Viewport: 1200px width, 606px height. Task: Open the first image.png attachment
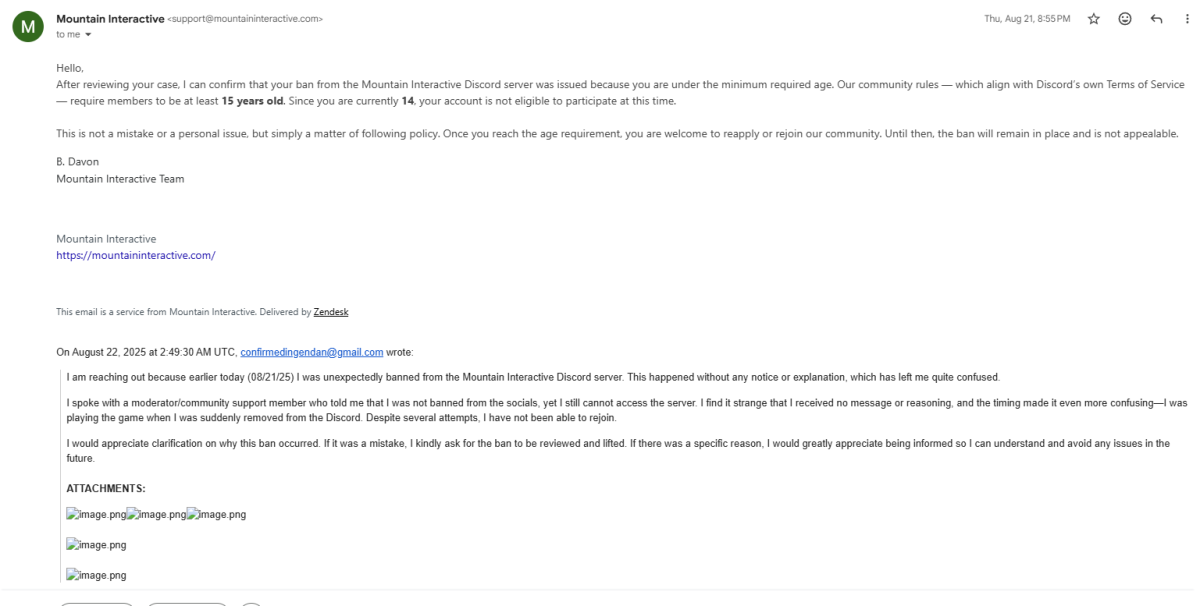click(x=96, y=514)
